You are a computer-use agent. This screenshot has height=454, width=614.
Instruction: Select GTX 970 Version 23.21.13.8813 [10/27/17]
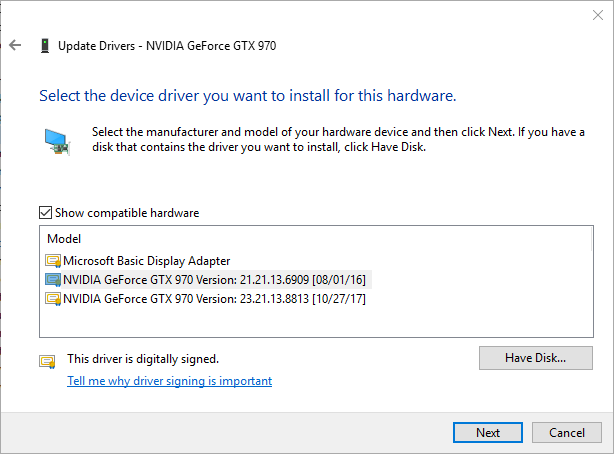coord(206,299)
